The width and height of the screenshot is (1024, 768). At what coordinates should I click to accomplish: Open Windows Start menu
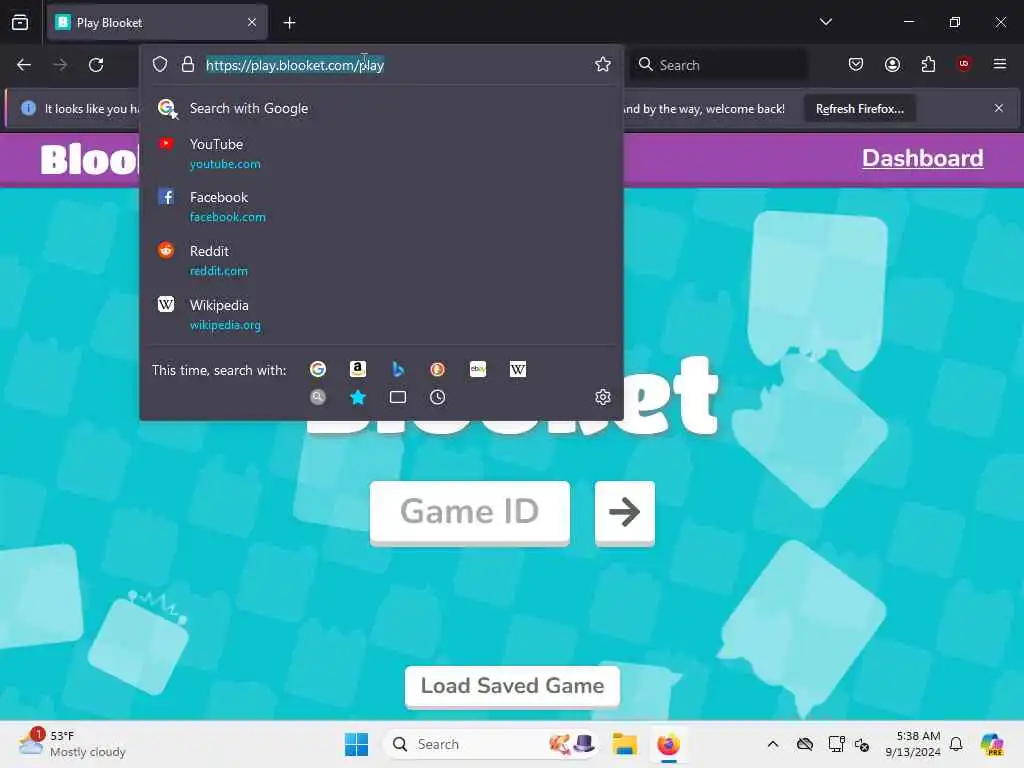point(357,744)
